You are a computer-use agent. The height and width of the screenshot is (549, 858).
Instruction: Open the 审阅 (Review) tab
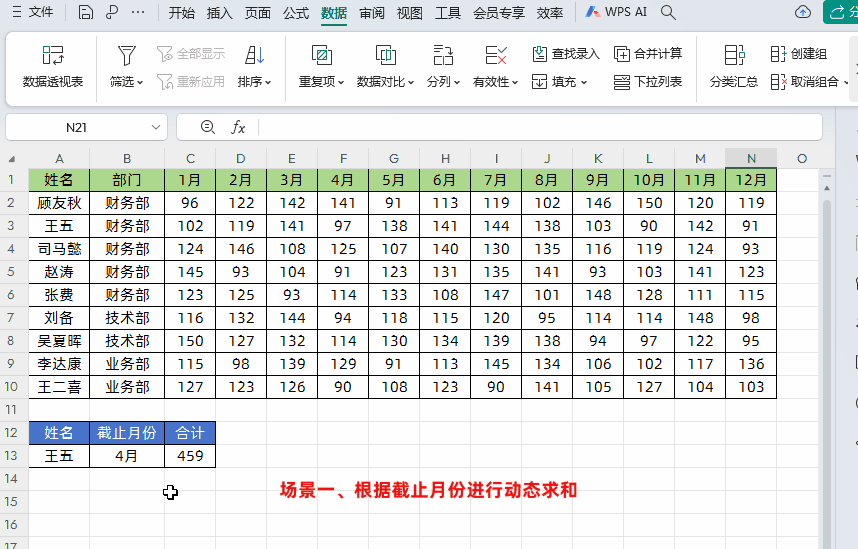(x=372, y=13)
